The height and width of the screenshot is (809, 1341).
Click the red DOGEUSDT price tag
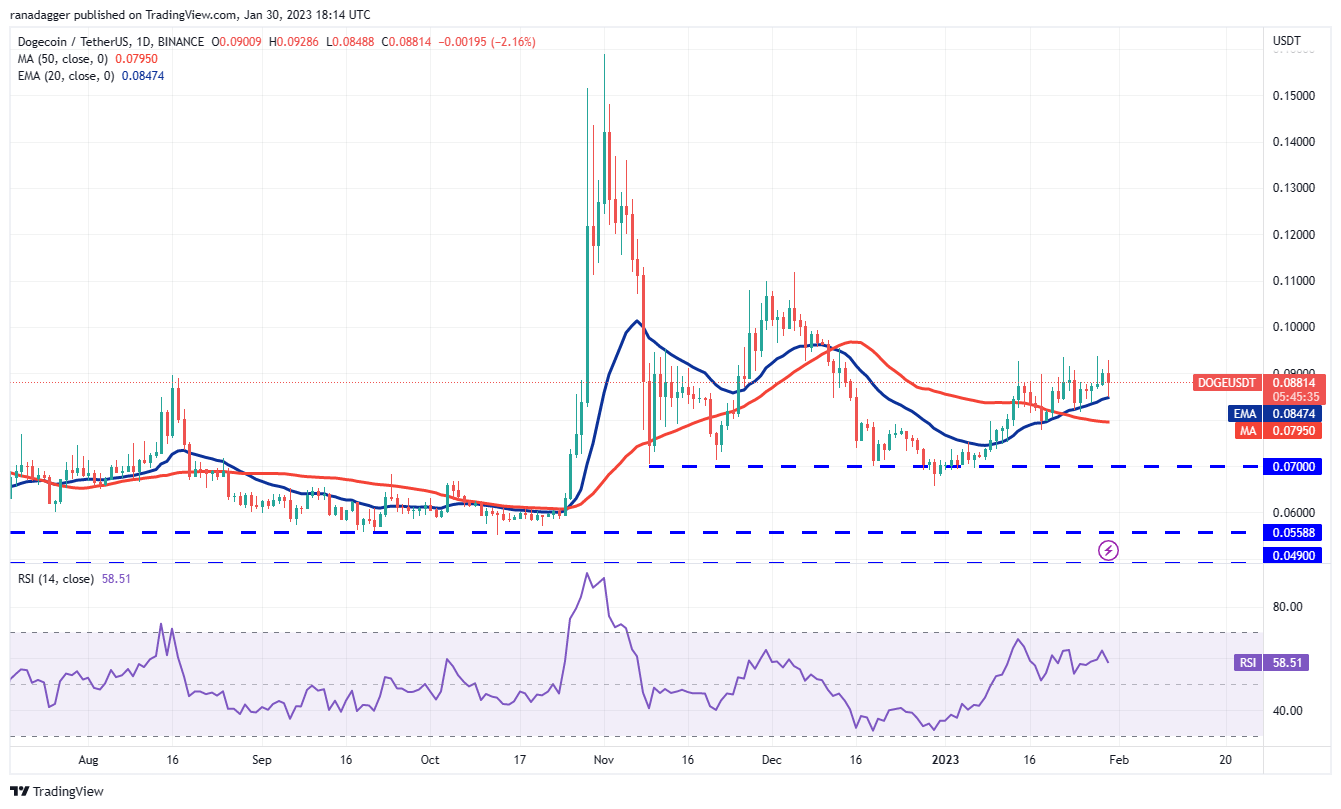(x=1226, y=382)
